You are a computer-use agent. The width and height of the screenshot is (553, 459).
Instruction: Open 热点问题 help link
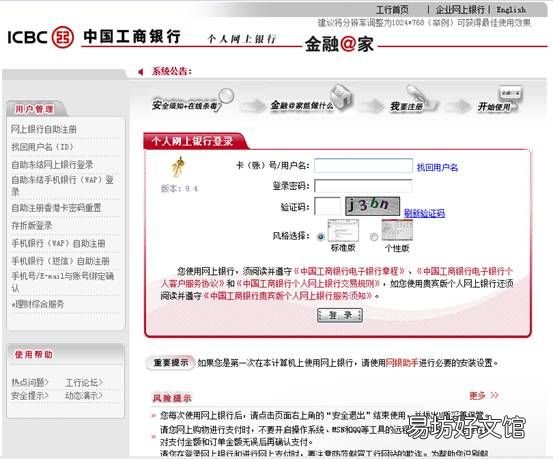30,382
